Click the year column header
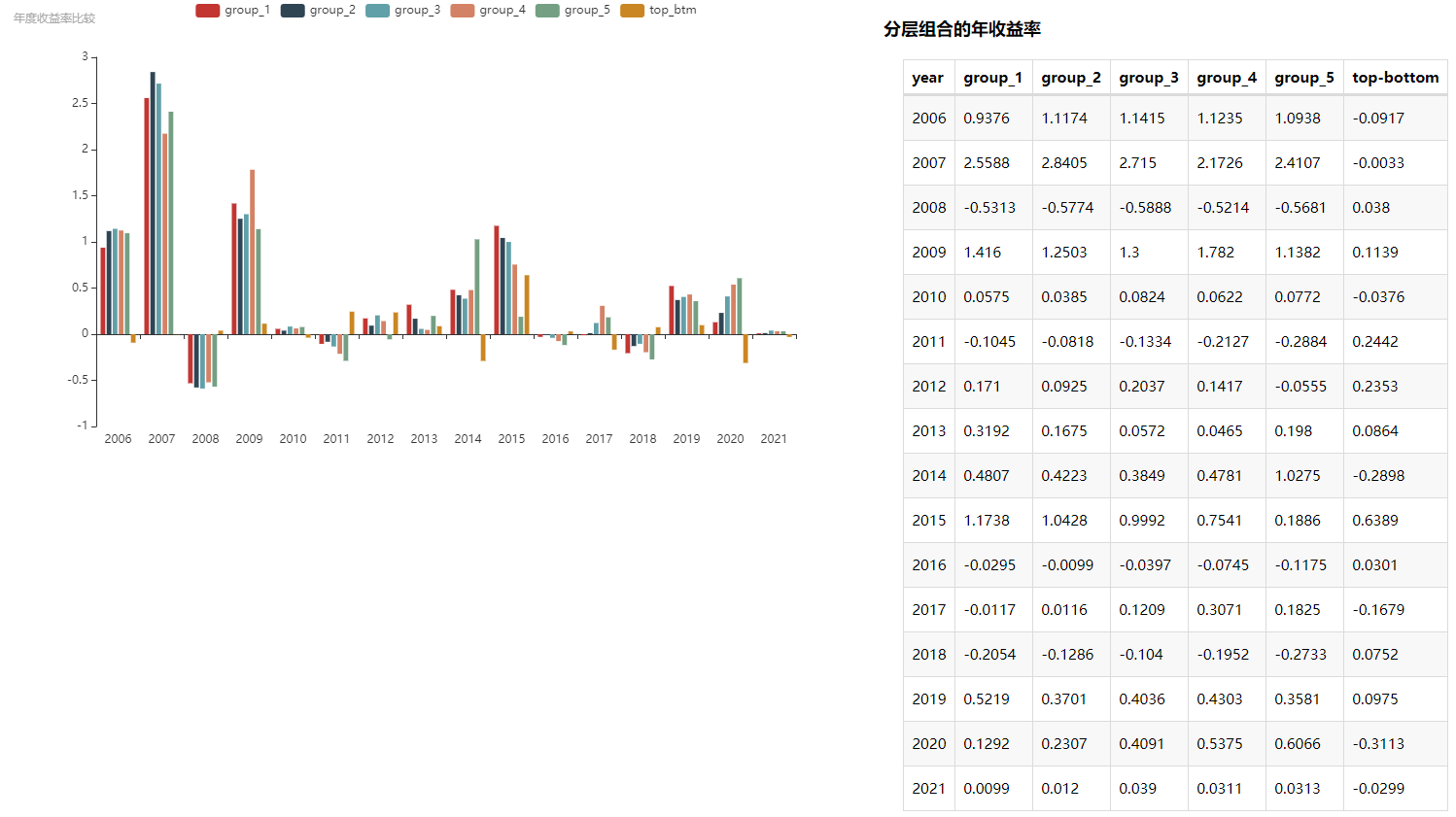Image resolution: width=1456 pixels, height=817 pixels. (x=927, y=78)
